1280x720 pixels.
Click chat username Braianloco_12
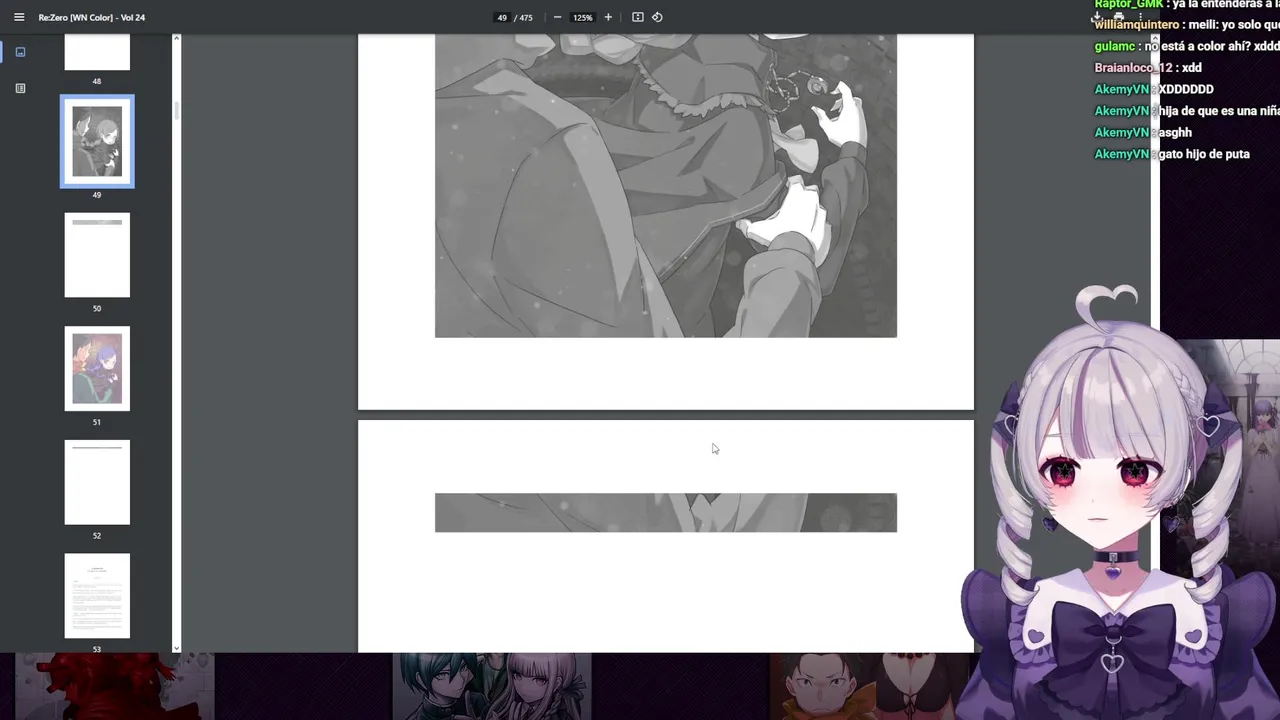pyautogui.click(x=1134, y=68)
